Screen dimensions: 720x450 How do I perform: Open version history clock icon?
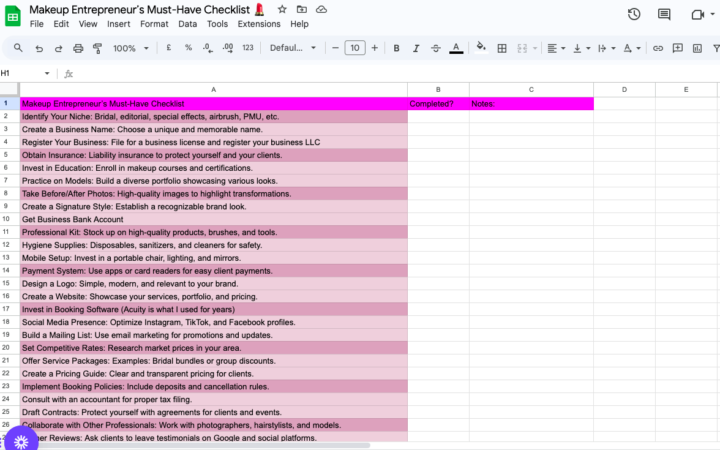(634, 14)
